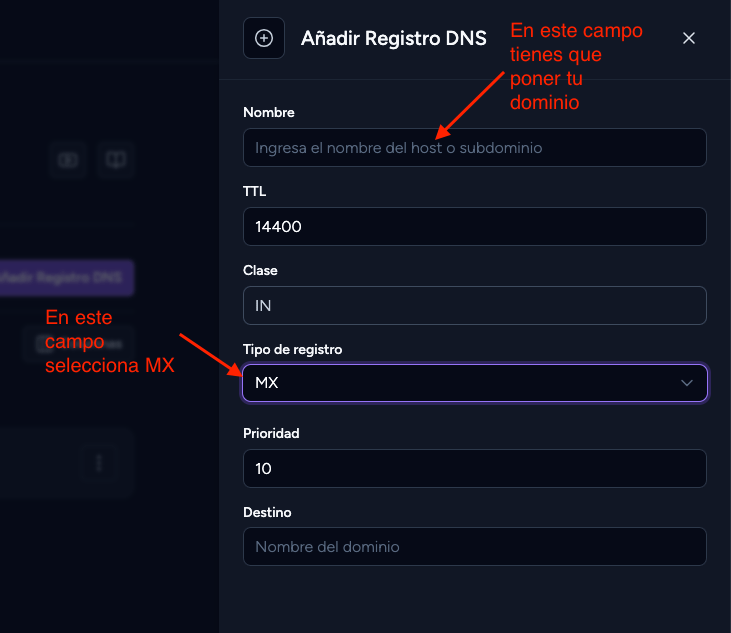This screenshot has height=633, width=731.
Task: Click the Añadir Registro DNS panel title
Action: click(393, 38)
